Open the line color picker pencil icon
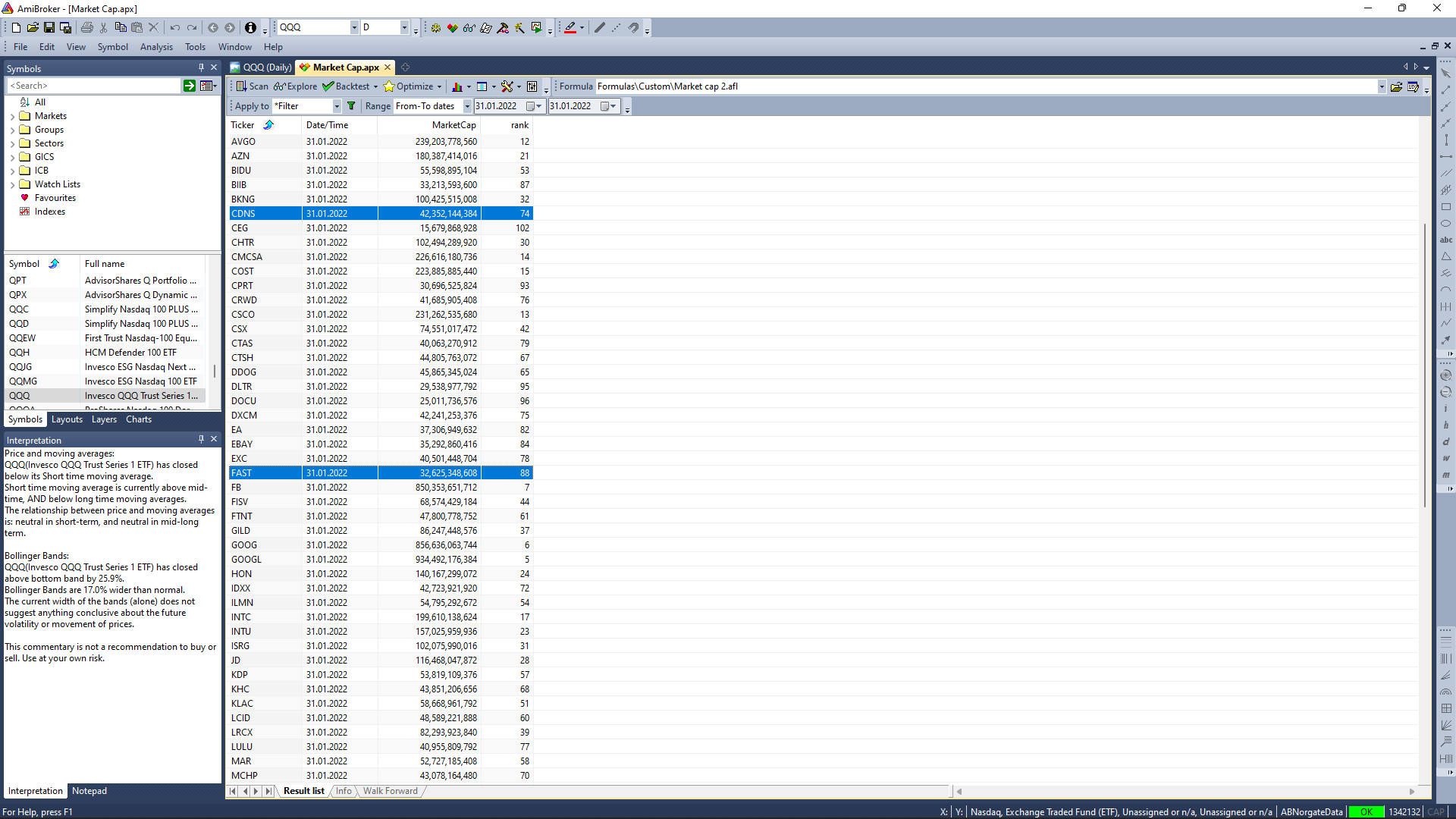This screenshot has height=819, width=1456. click(x=570, y=27)
